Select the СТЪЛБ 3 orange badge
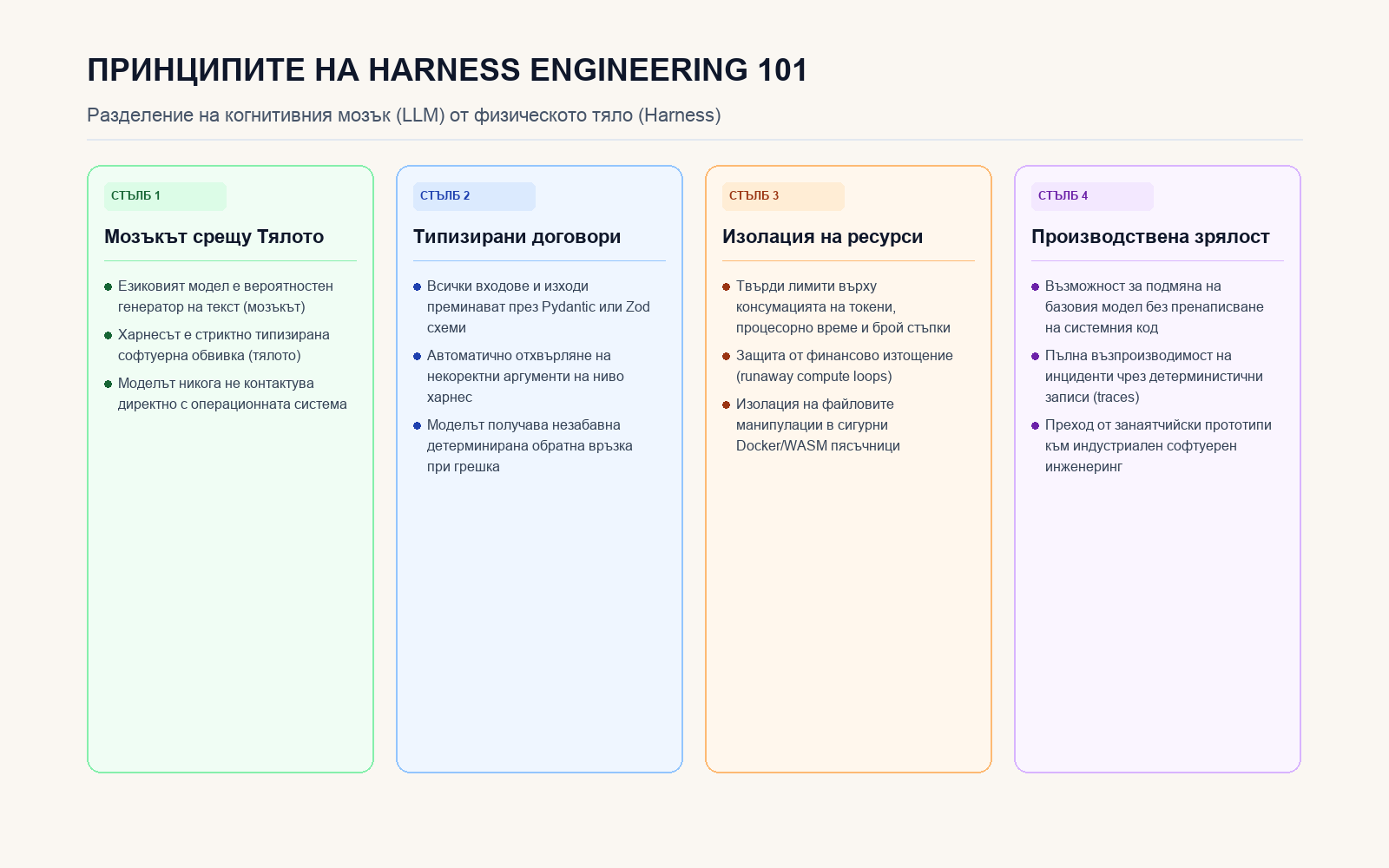This screenshot has width=1389, height=868. (783, 196)
